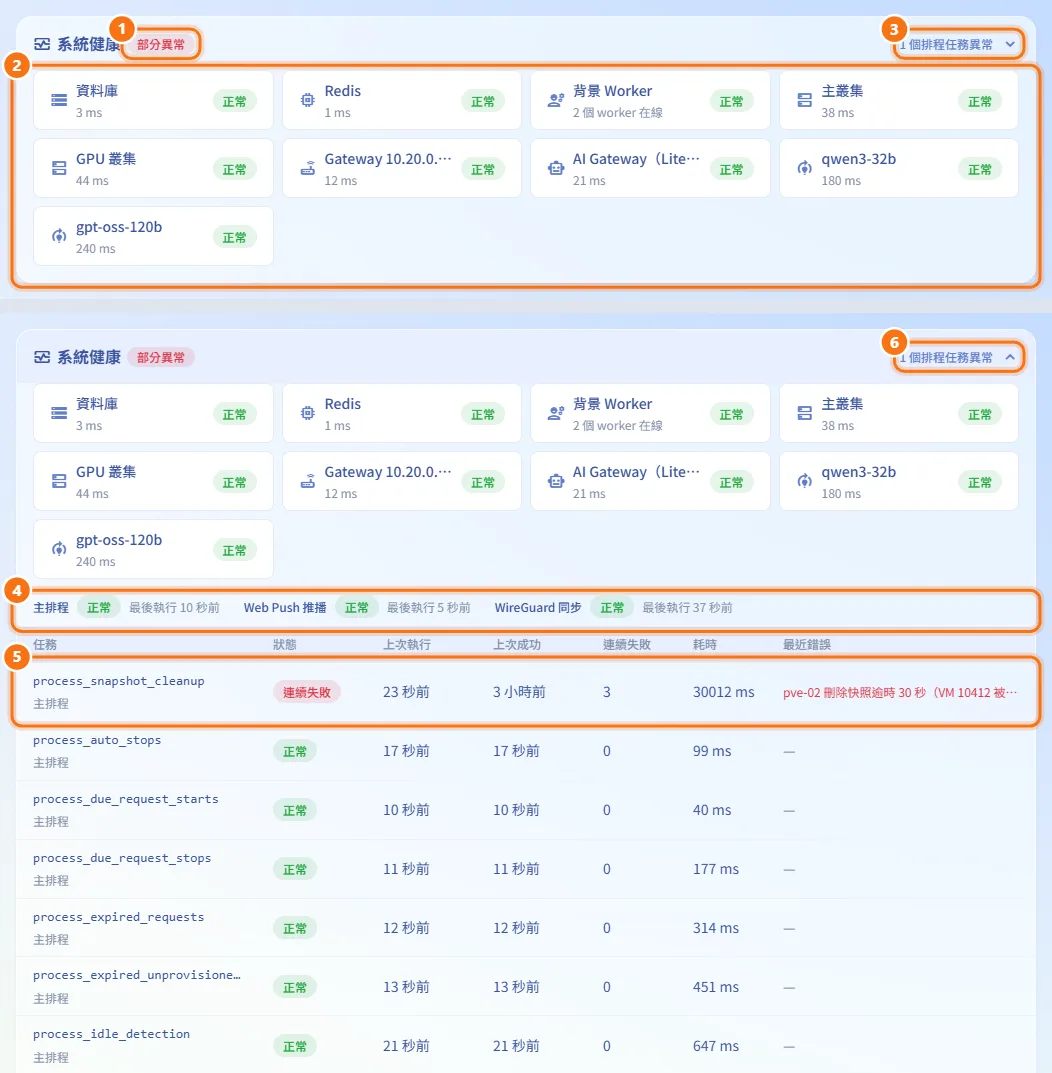Image resolution: width=1052 pixels, height=1073 pixels.
Task: Click the WireGuard 同步 scheduler label
Action: (538, 608)
